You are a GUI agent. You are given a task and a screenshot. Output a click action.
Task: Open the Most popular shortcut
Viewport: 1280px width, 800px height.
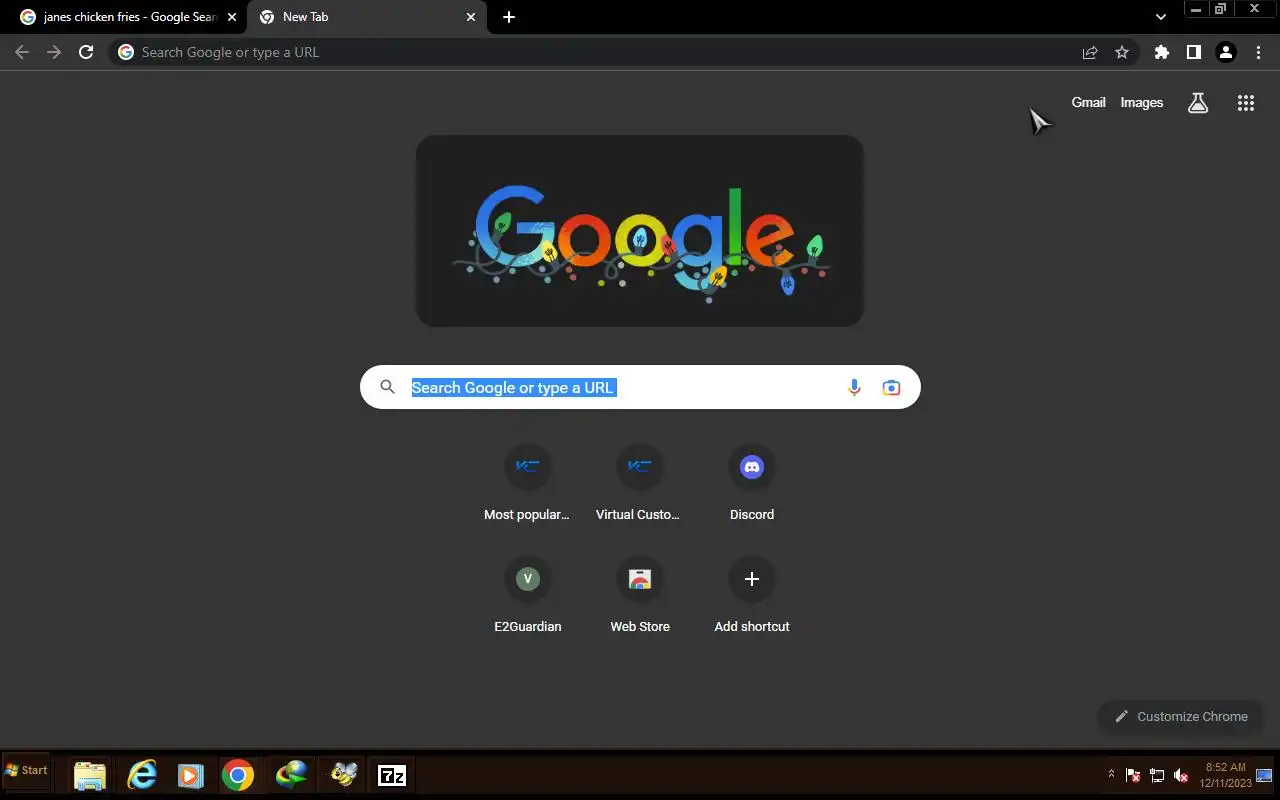click(x=527, y=485)
